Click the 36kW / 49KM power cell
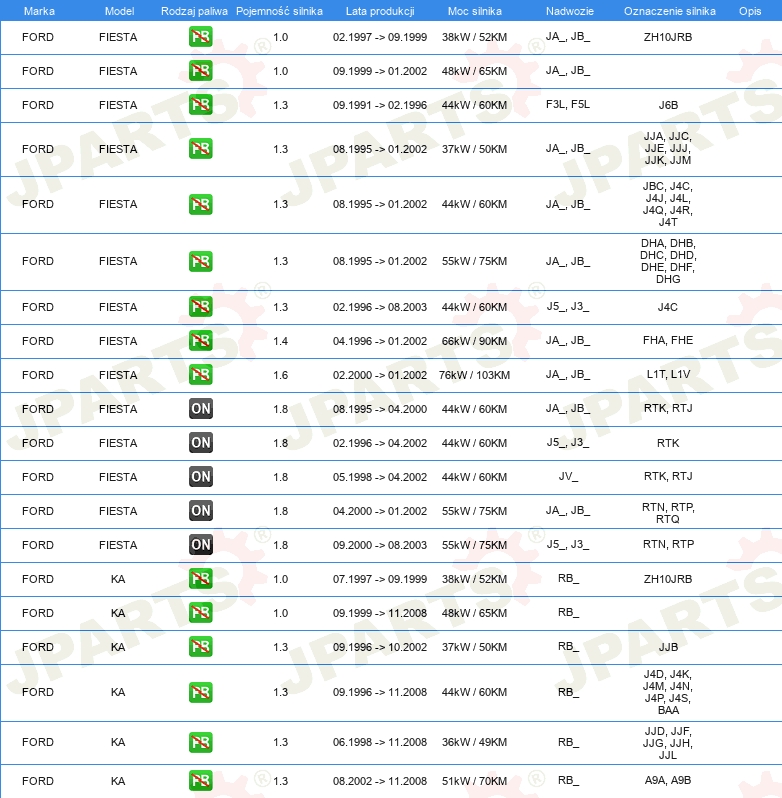Viewport: 782px width, 798px height. [x=474, y=742]
